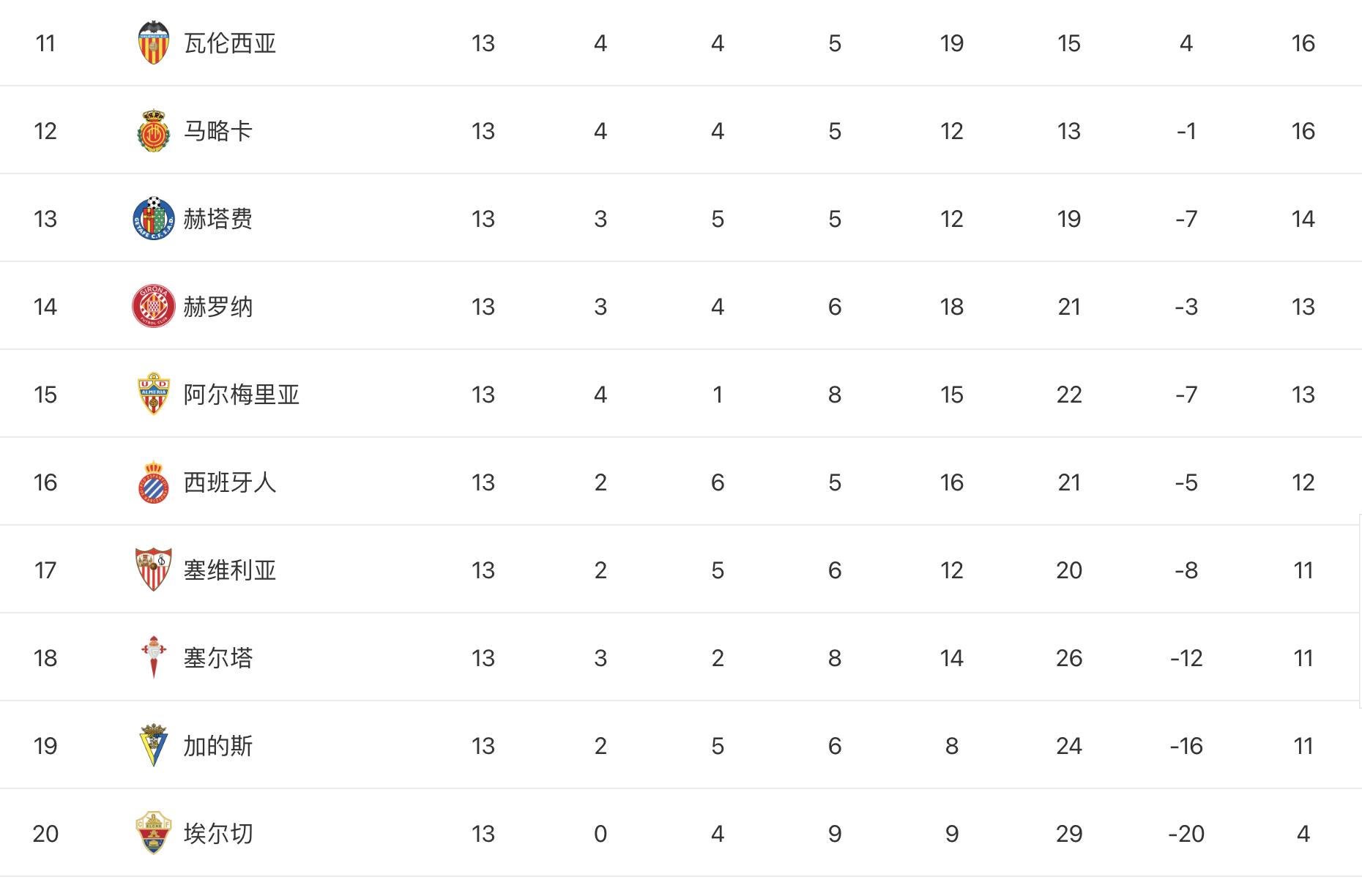The width and height of the screenshot is (1362, 896).
Task: Click the Girona club crest icon
Action: [x=154, y=306]
